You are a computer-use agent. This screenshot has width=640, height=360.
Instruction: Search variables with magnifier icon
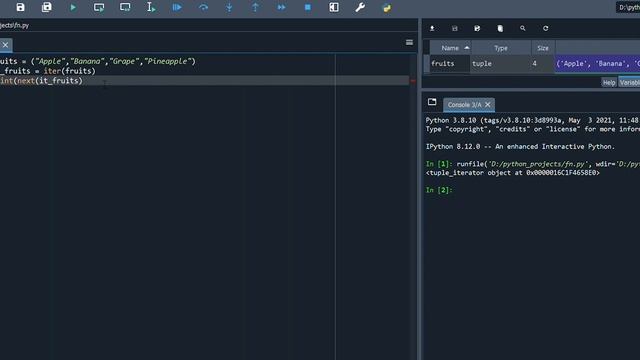click(522, 28)
